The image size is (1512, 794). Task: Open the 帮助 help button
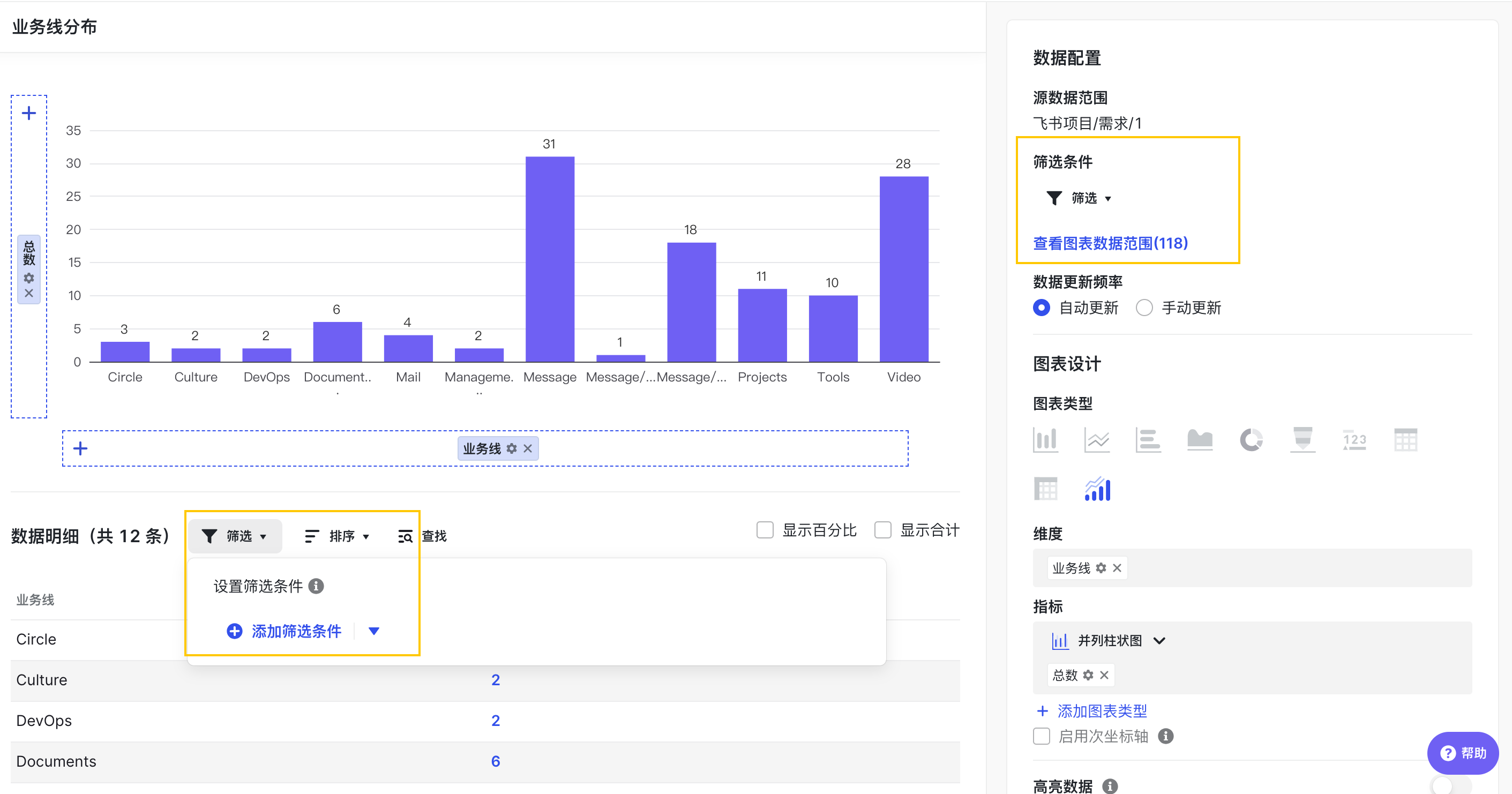1463,753
